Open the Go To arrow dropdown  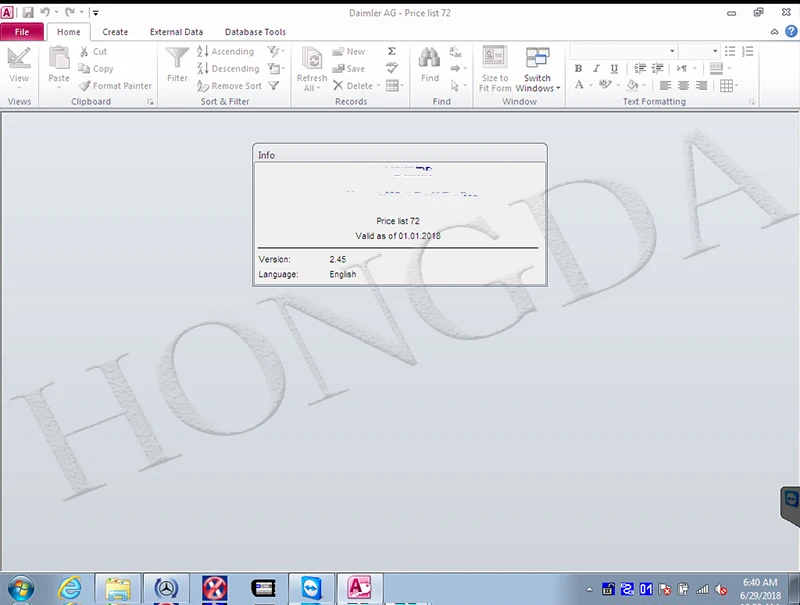point(459,68)
